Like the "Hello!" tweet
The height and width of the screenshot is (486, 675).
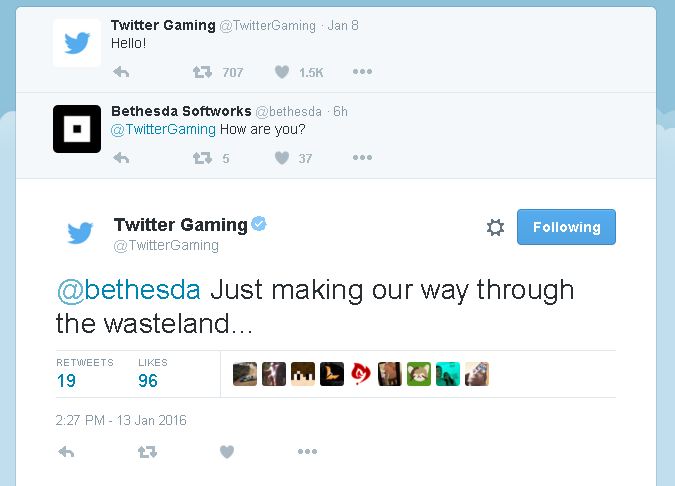pyautogui.click(x=282, y=72)
